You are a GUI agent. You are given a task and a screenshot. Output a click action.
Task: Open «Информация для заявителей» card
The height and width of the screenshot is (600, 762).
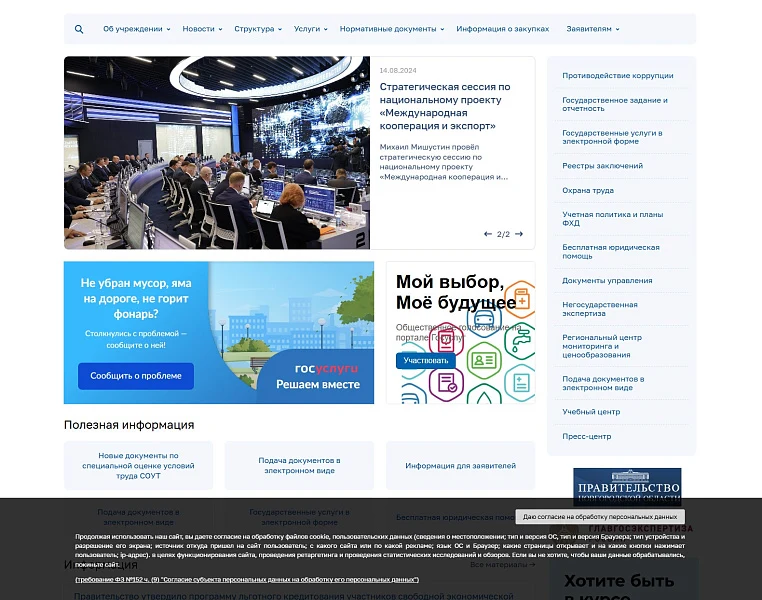pyautogui.click(x=460, y=465)
